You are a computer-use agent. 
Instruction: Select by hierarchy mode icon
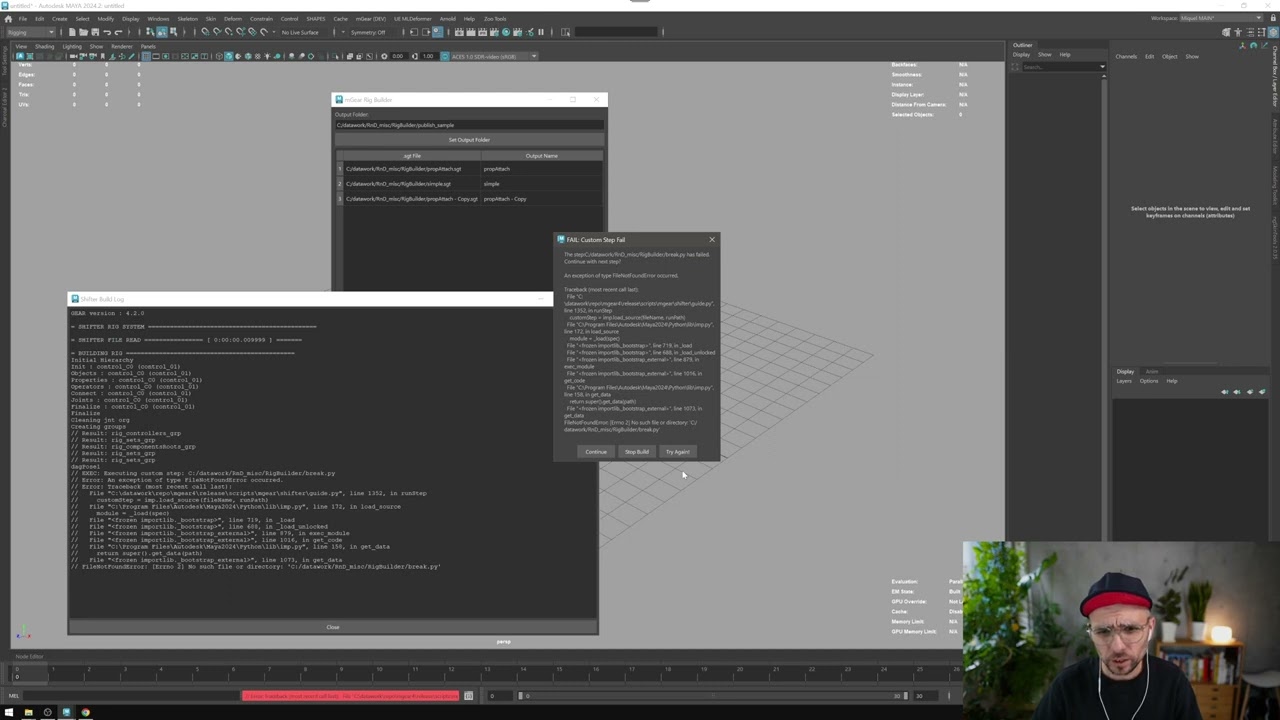tap(150, 32)
